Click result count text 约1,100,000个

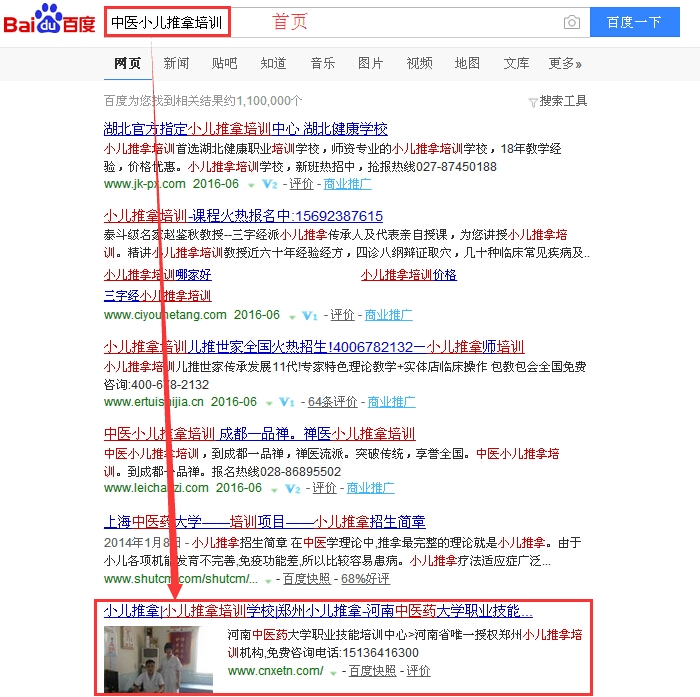coord(263,101)
